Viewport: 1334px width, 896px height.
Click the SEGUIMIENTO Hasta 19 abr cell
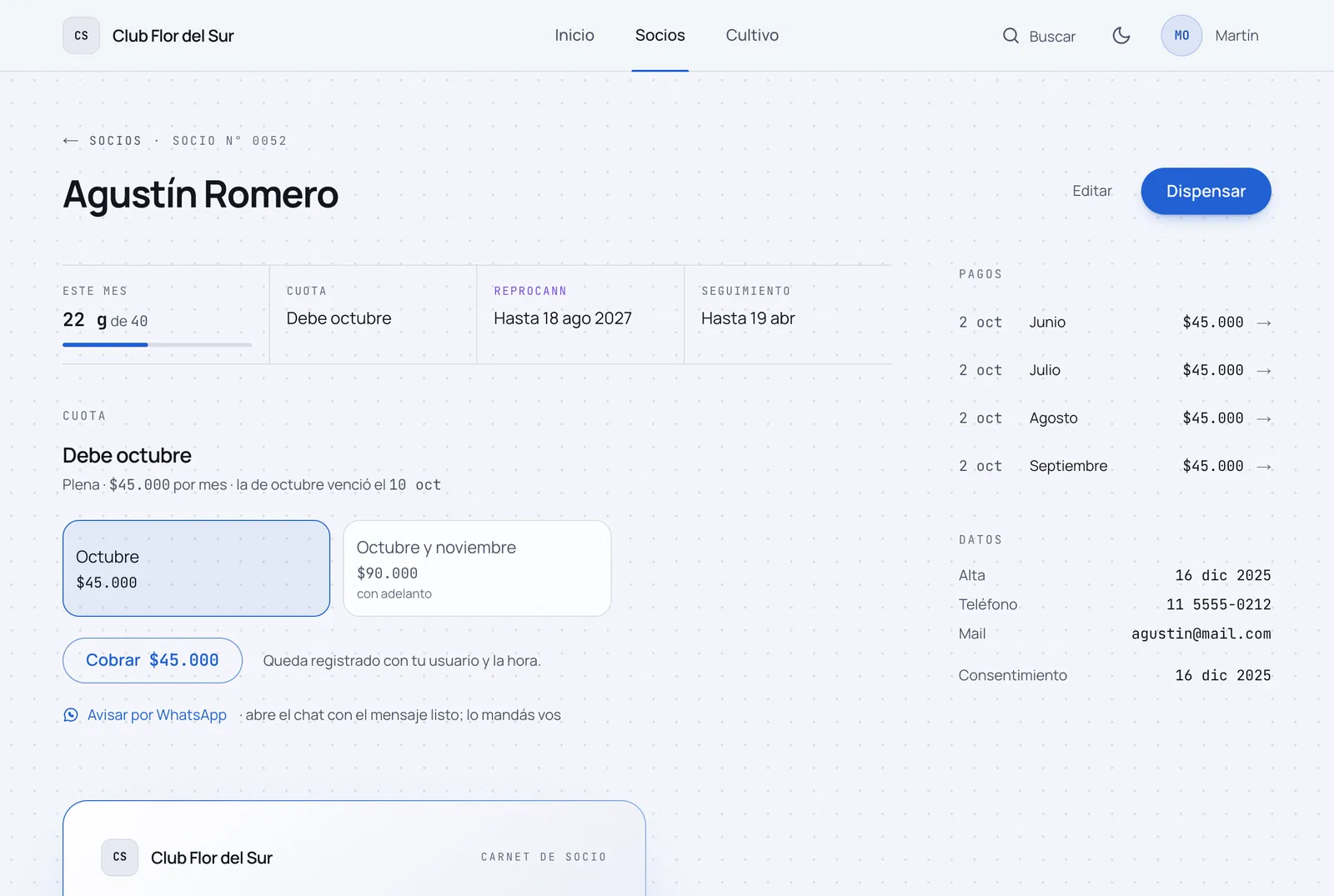click(788, 314)
